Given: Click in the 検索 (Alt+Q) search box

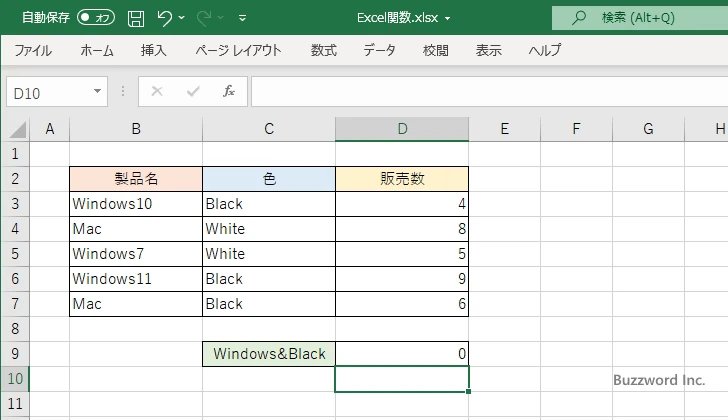Looking at the screenshot, I should 640,18.
